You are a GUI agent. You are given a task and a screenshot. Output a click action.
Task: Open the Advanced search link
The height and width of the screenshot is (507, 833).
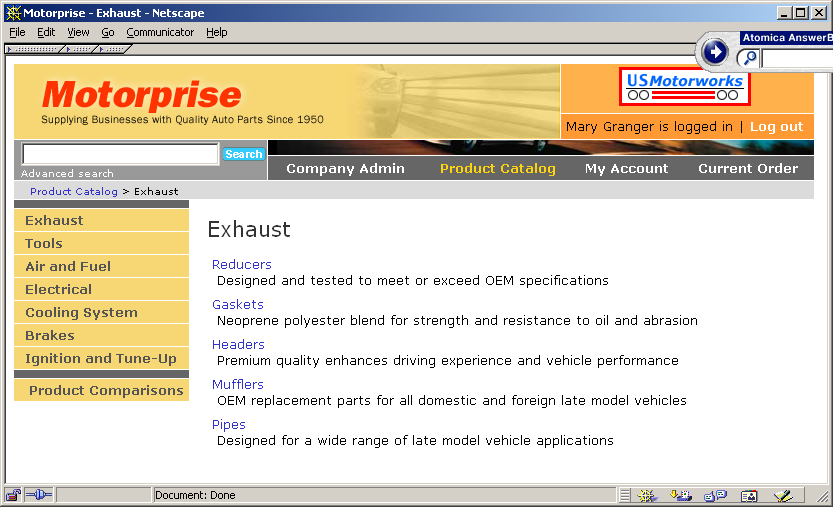[67, 173]
